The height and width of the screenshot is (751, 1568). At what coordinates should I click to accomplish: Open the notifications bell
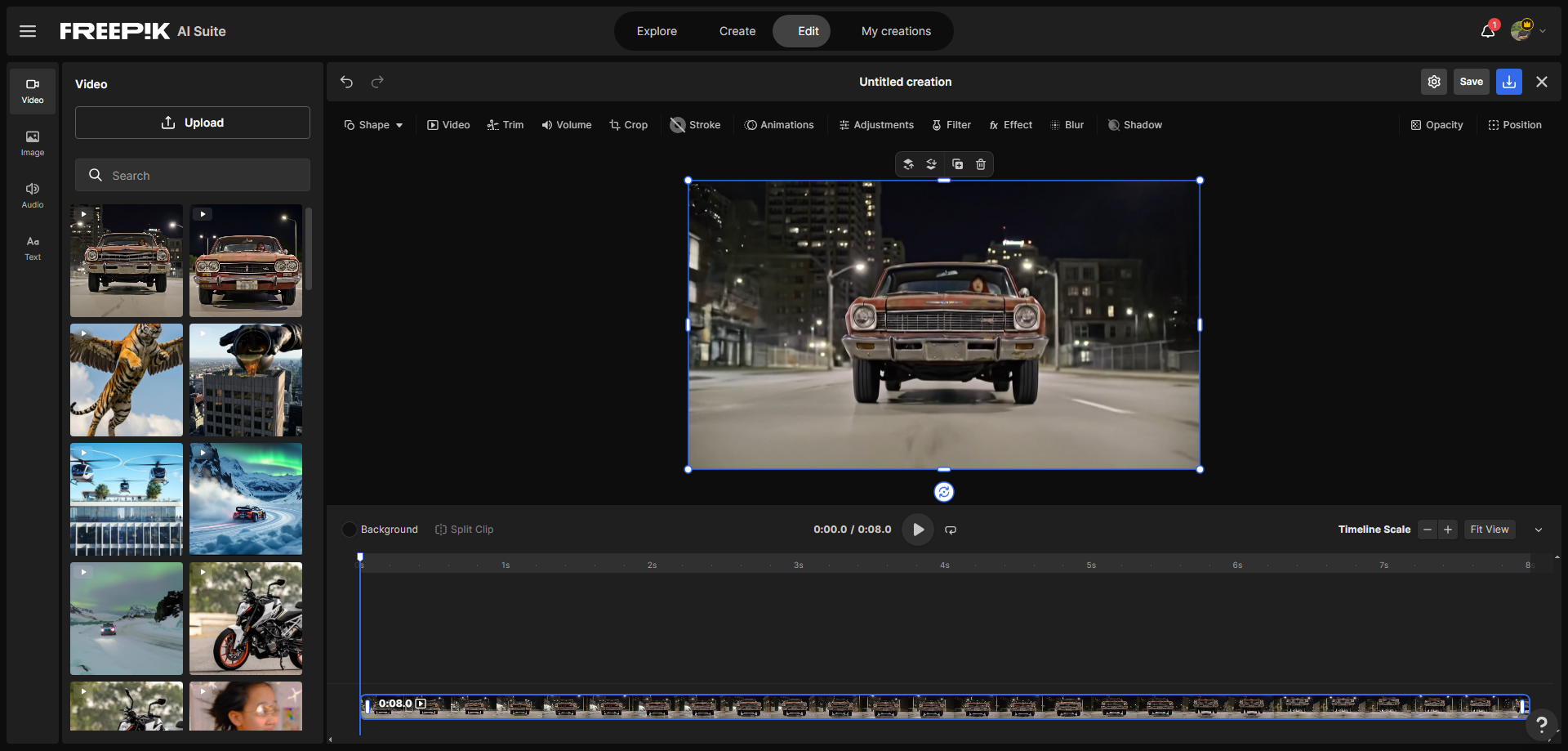1487,31
